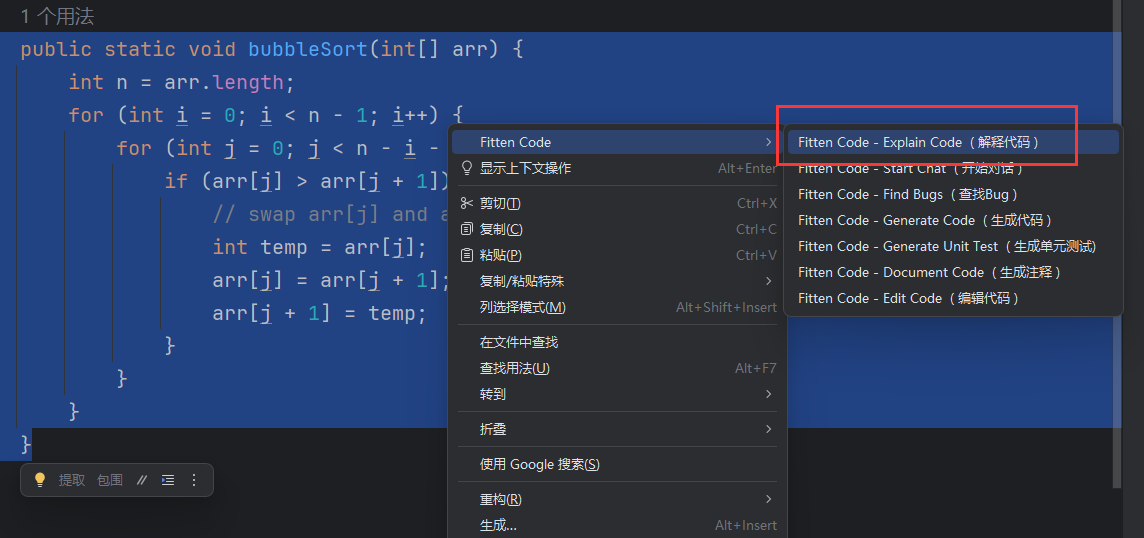
Task: Click the editor vertical scrollbar
Action: 1116,244
